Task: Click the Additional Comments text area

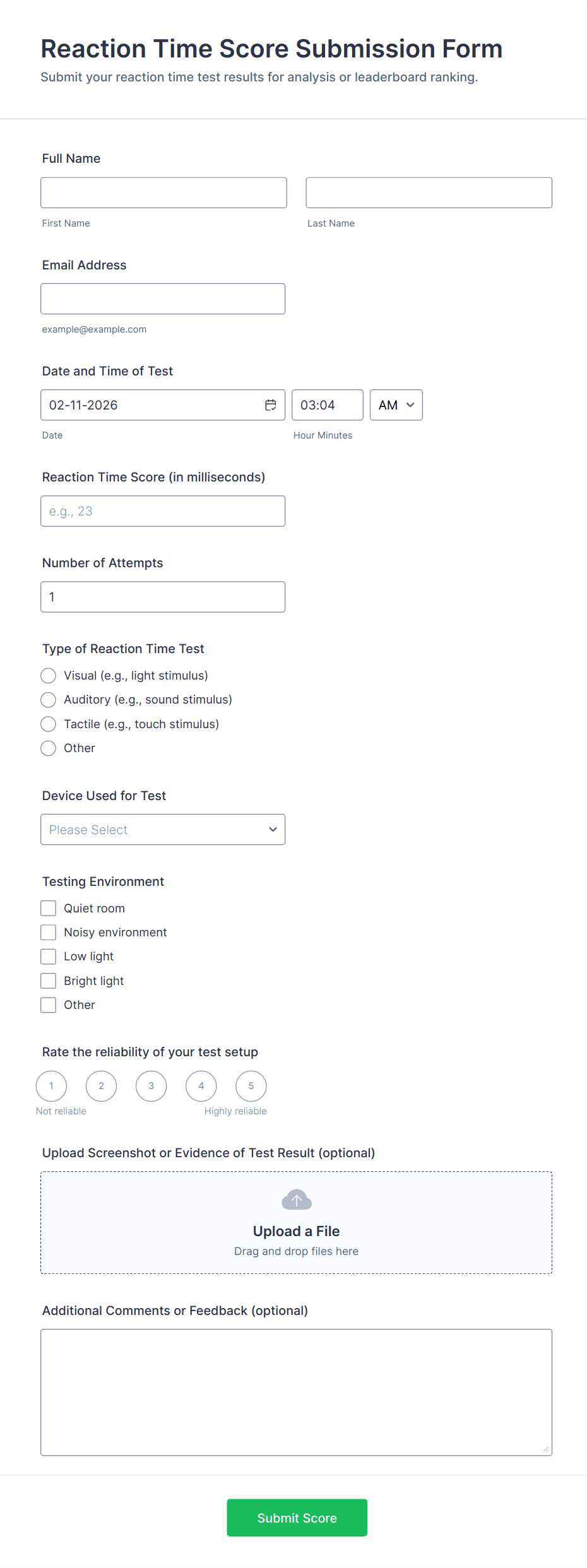Action: click(297, 1393)
